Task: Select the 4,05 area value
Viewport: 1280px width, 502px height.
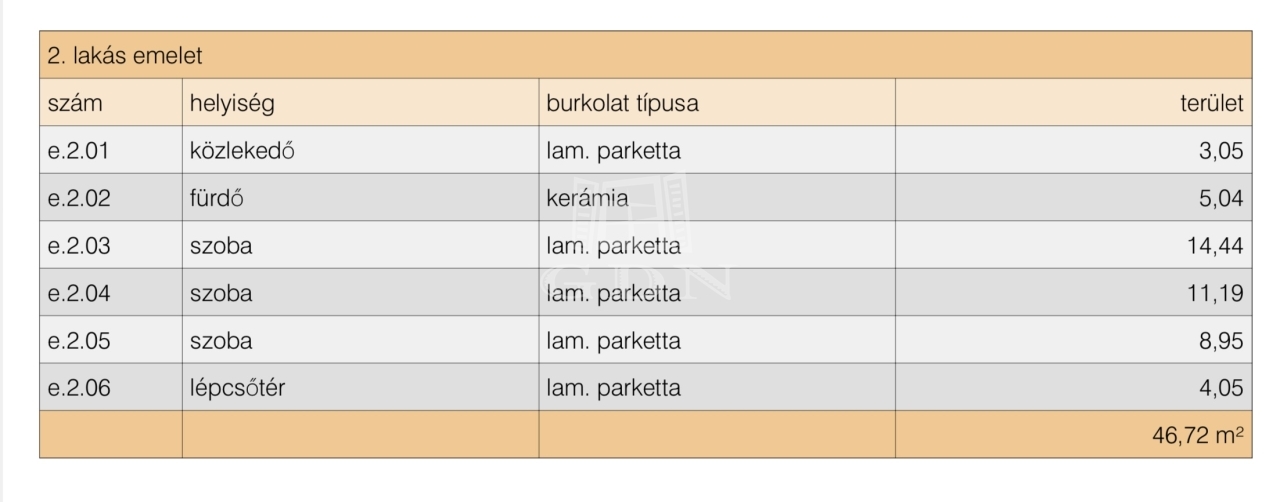Action: (x=1221, y=388)
